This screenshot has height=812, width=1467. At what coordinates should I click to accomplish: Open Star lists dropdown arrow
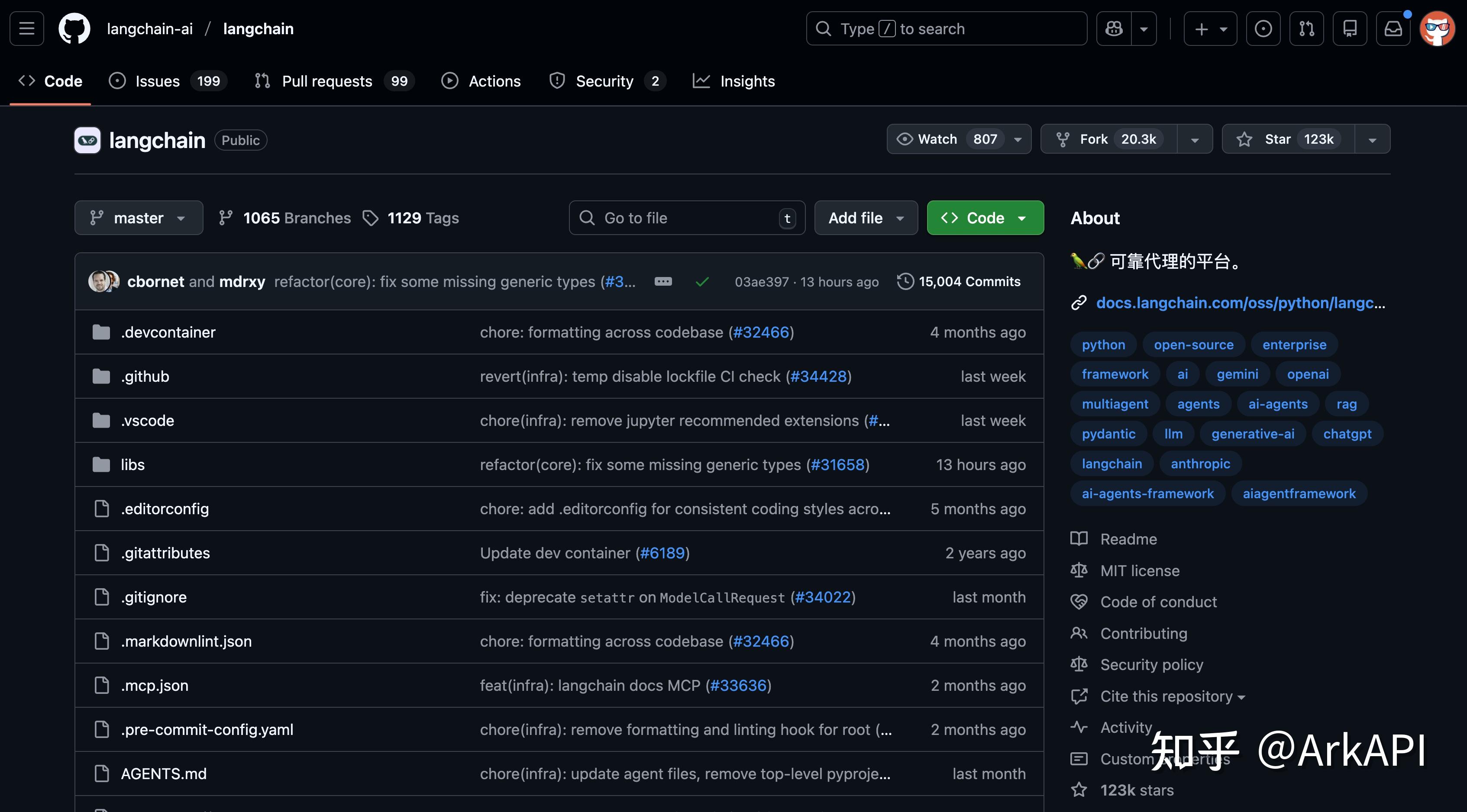pos(1372,139)
